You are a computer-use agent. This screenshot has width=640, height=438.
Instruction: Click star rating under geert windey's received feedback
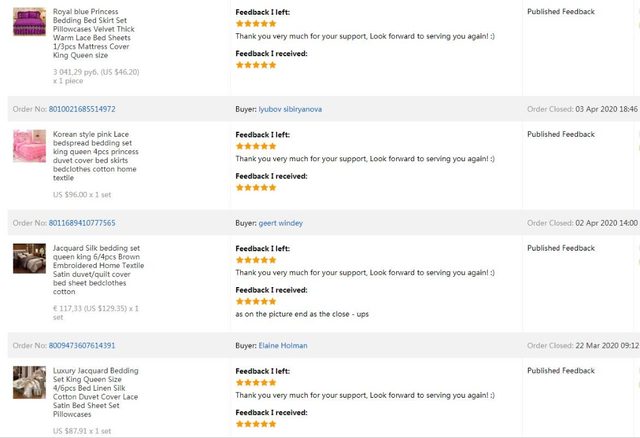point(255,301)
